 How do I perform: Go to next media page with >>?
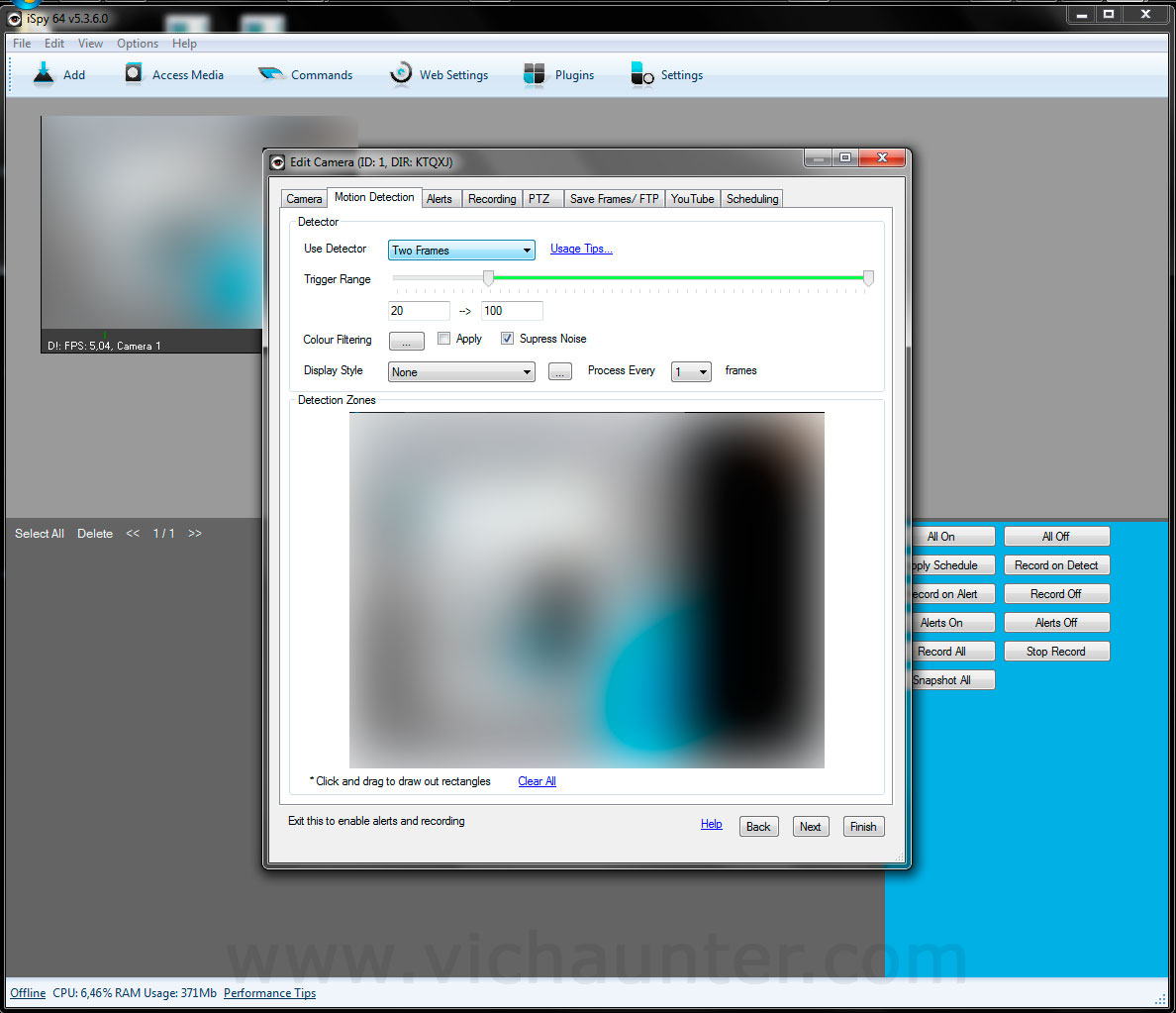(195, 534)
